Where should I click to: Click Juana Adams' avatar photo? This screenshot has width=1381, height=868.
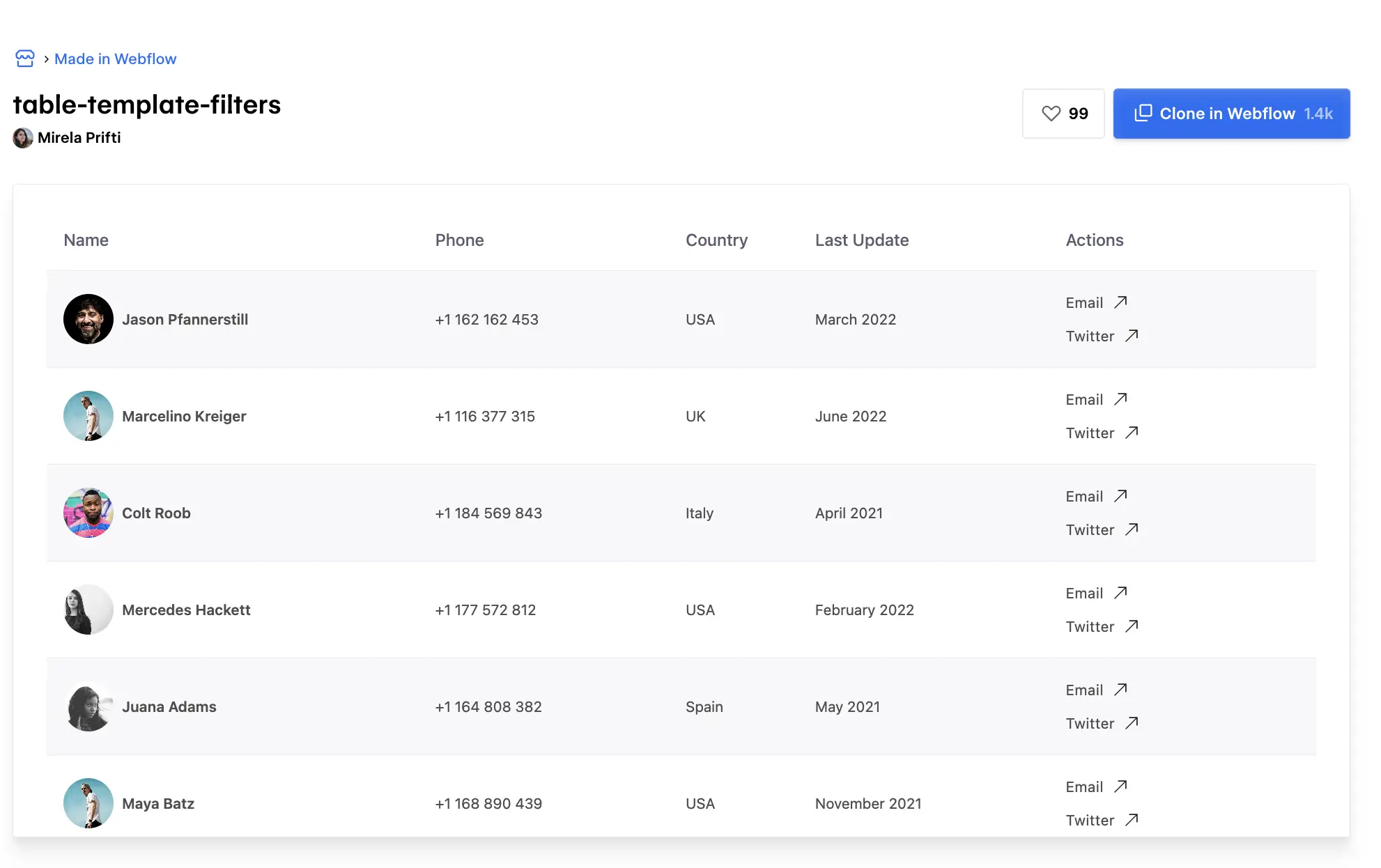[x=88, y=706]
